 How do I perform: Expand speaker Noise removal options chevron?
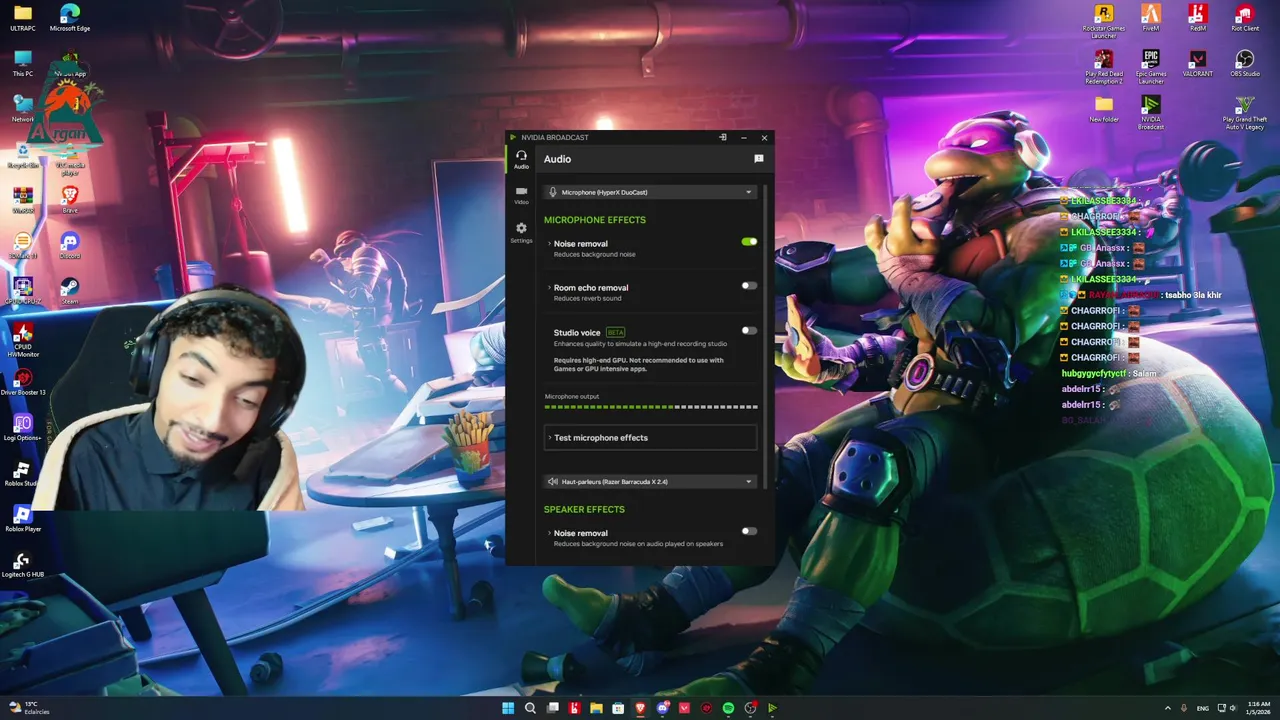pos(549,532)
